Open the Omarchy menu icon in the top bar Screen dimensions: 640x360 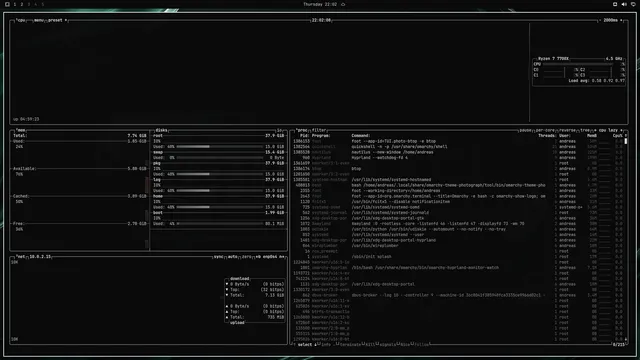coord(7,4)
